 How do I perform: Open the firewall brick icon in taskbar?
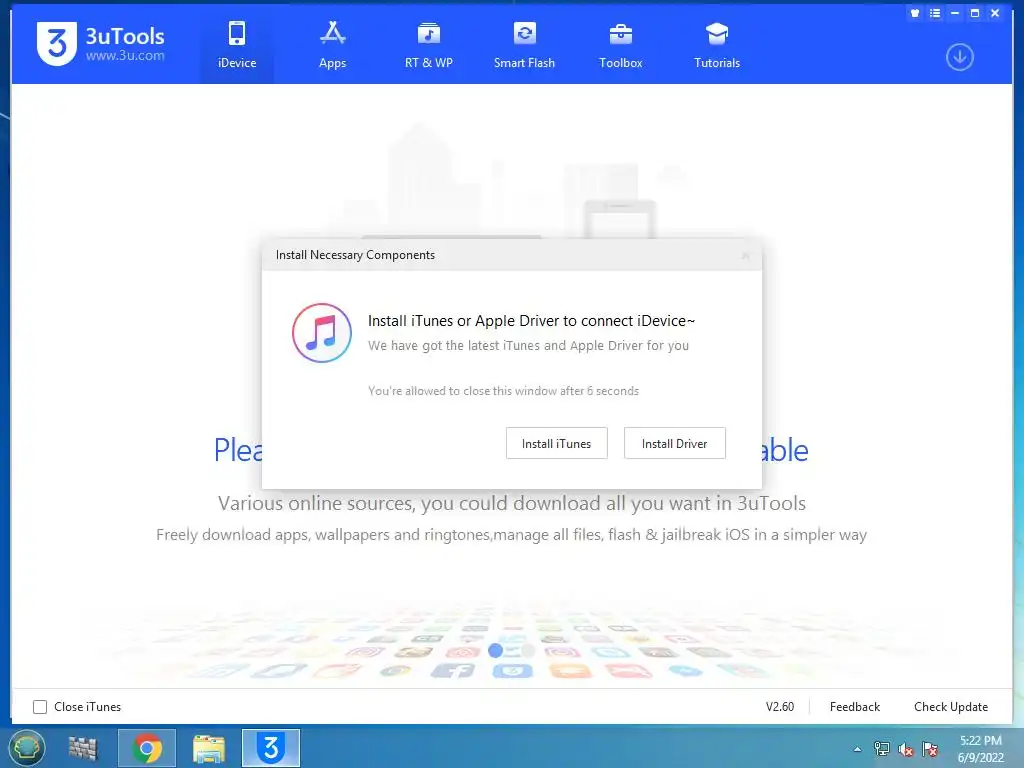(x=83, y=748)
